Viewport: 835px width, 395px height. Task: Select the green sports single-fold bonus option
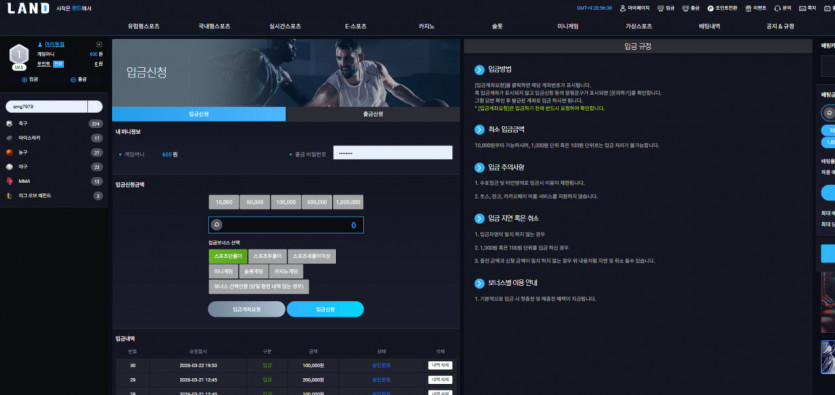228,256
